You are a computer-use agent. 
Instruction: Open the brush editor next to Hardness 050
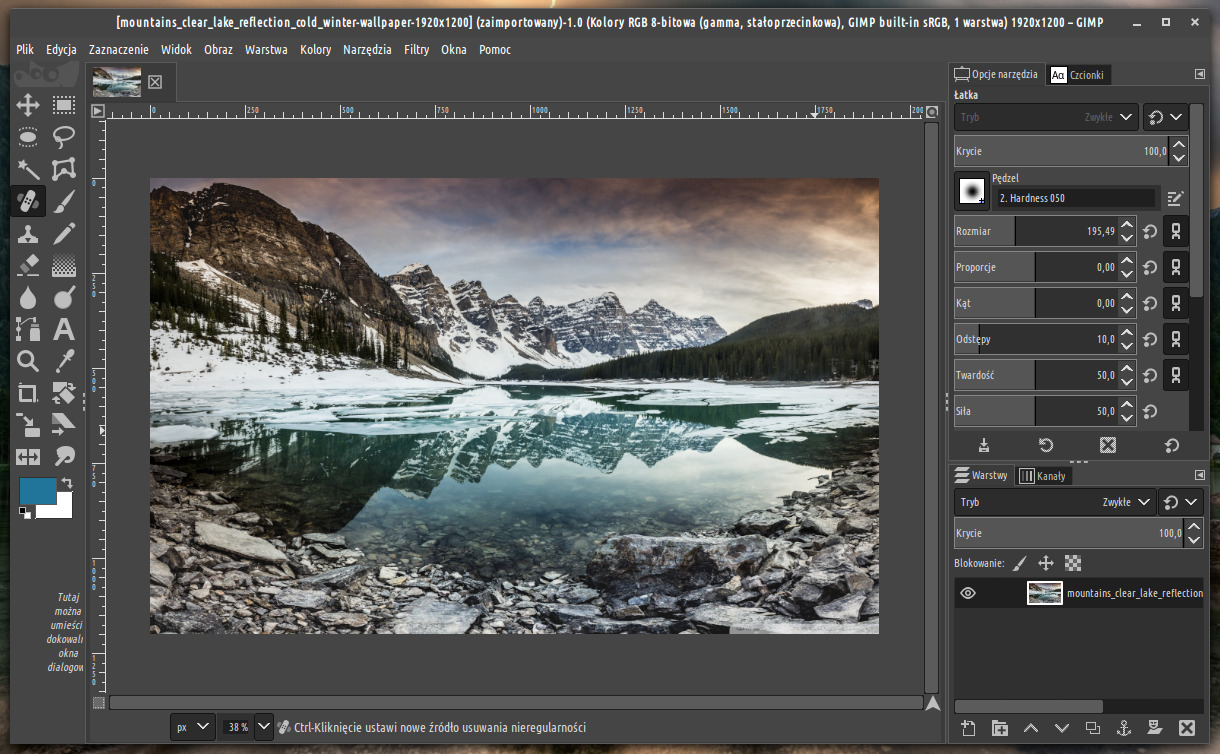click(1175, 198)
